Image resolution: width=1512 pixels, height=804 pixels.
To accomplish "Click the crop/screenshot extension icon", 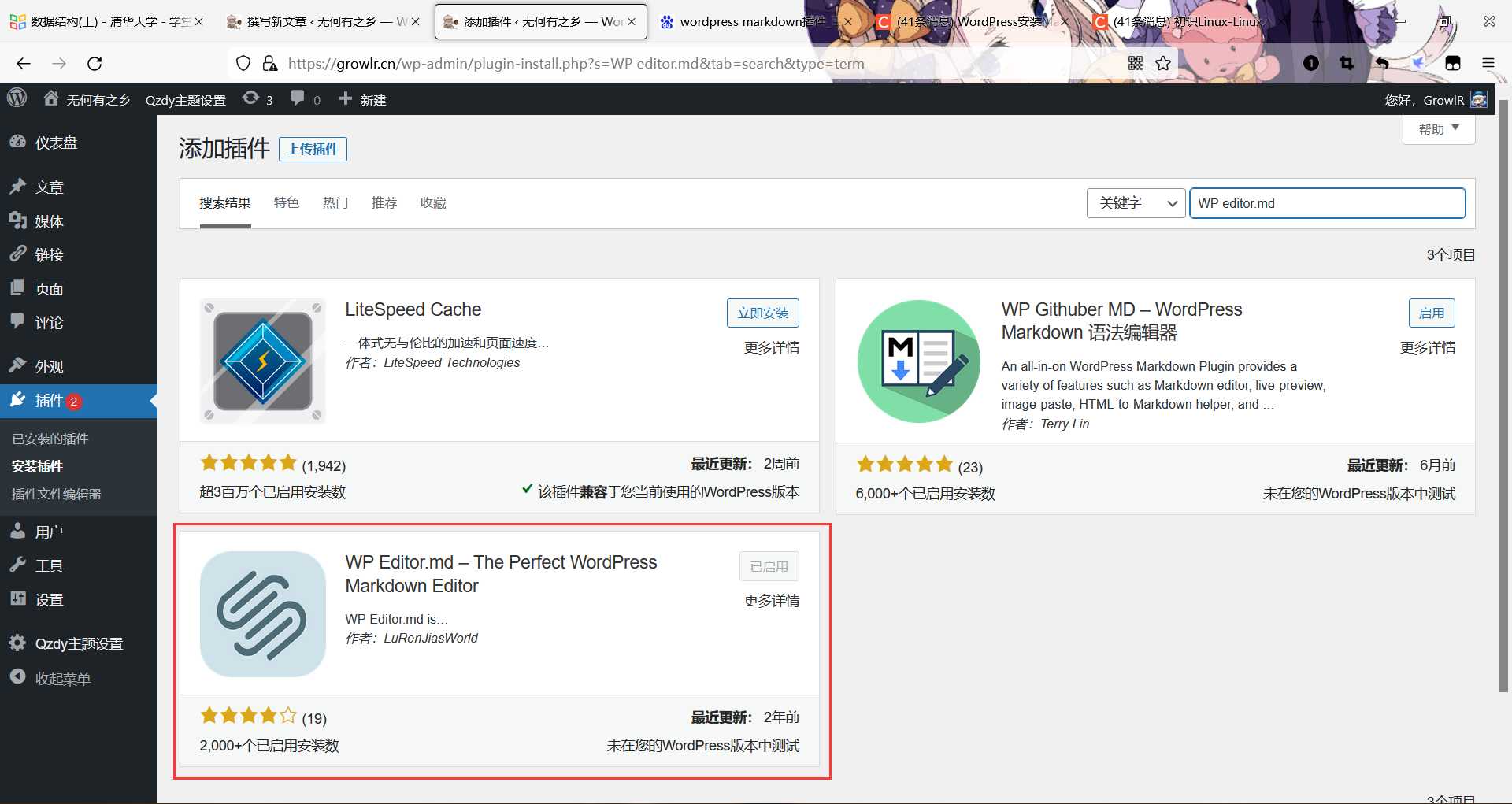I will 1347,64.
